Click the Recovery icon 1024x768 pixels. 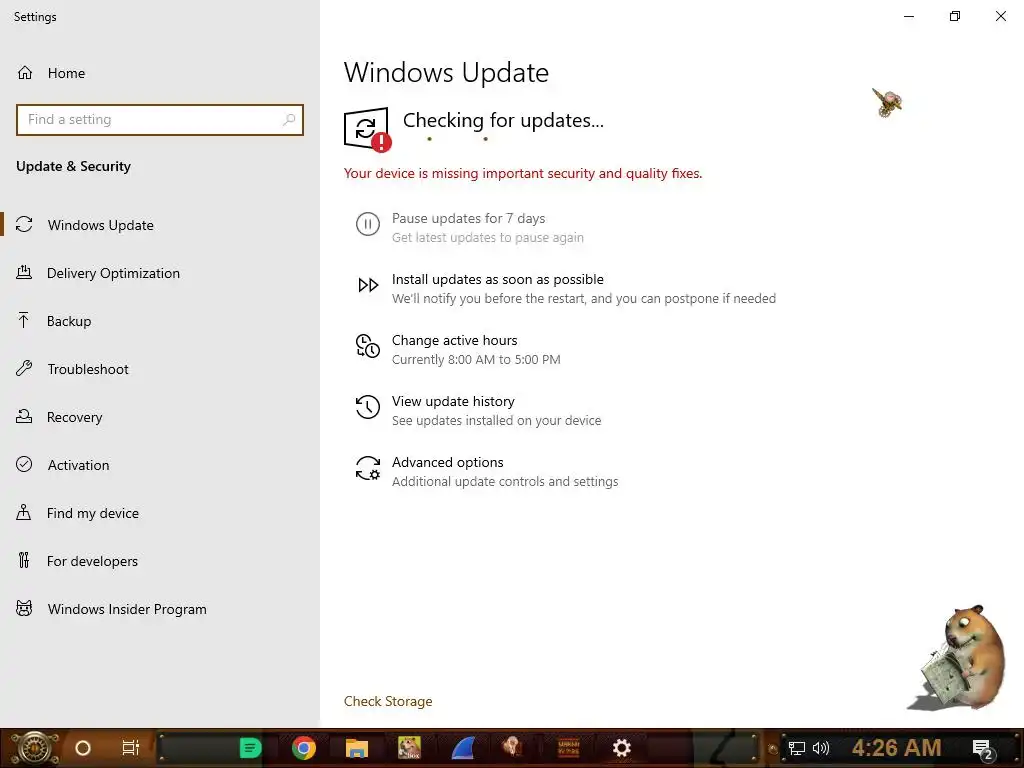point(24,416)
